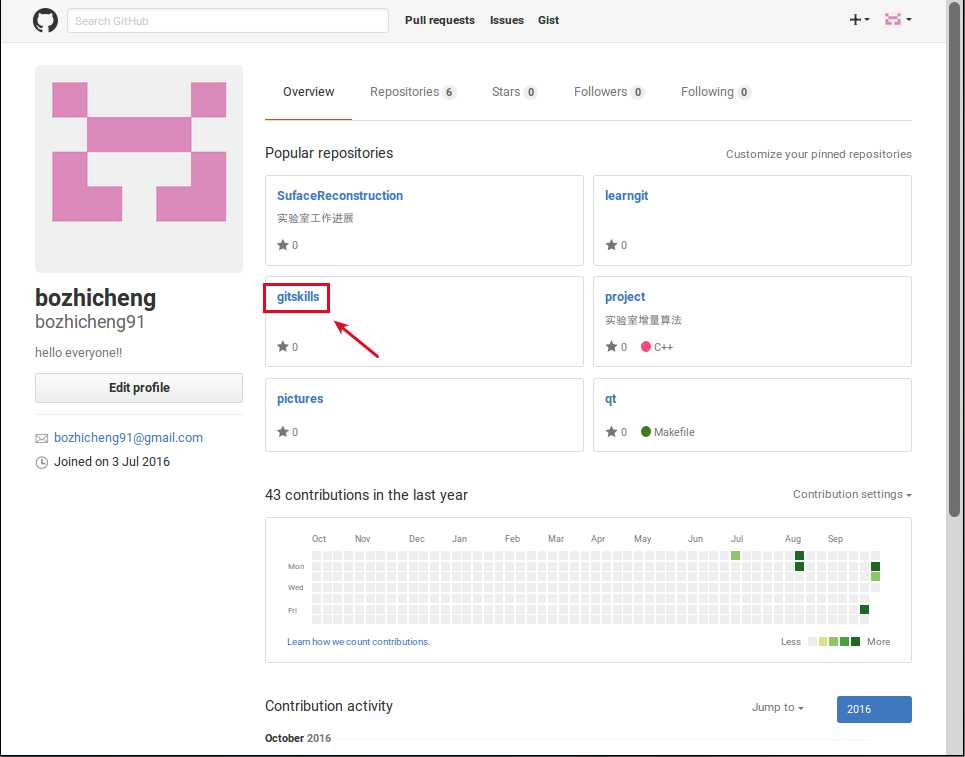Open the Jump to dropdown
The width and height of the screenshot is (965, 757).
[x=778, y=708]
